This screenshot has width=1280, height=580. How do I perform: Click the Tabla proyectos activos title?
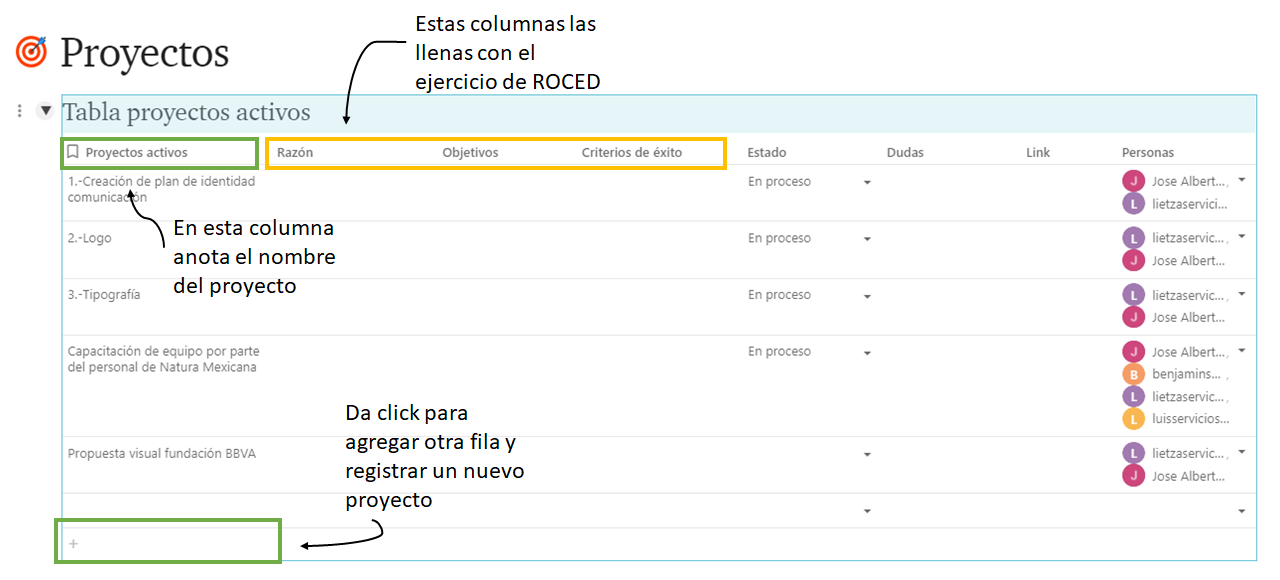point(187,113)
